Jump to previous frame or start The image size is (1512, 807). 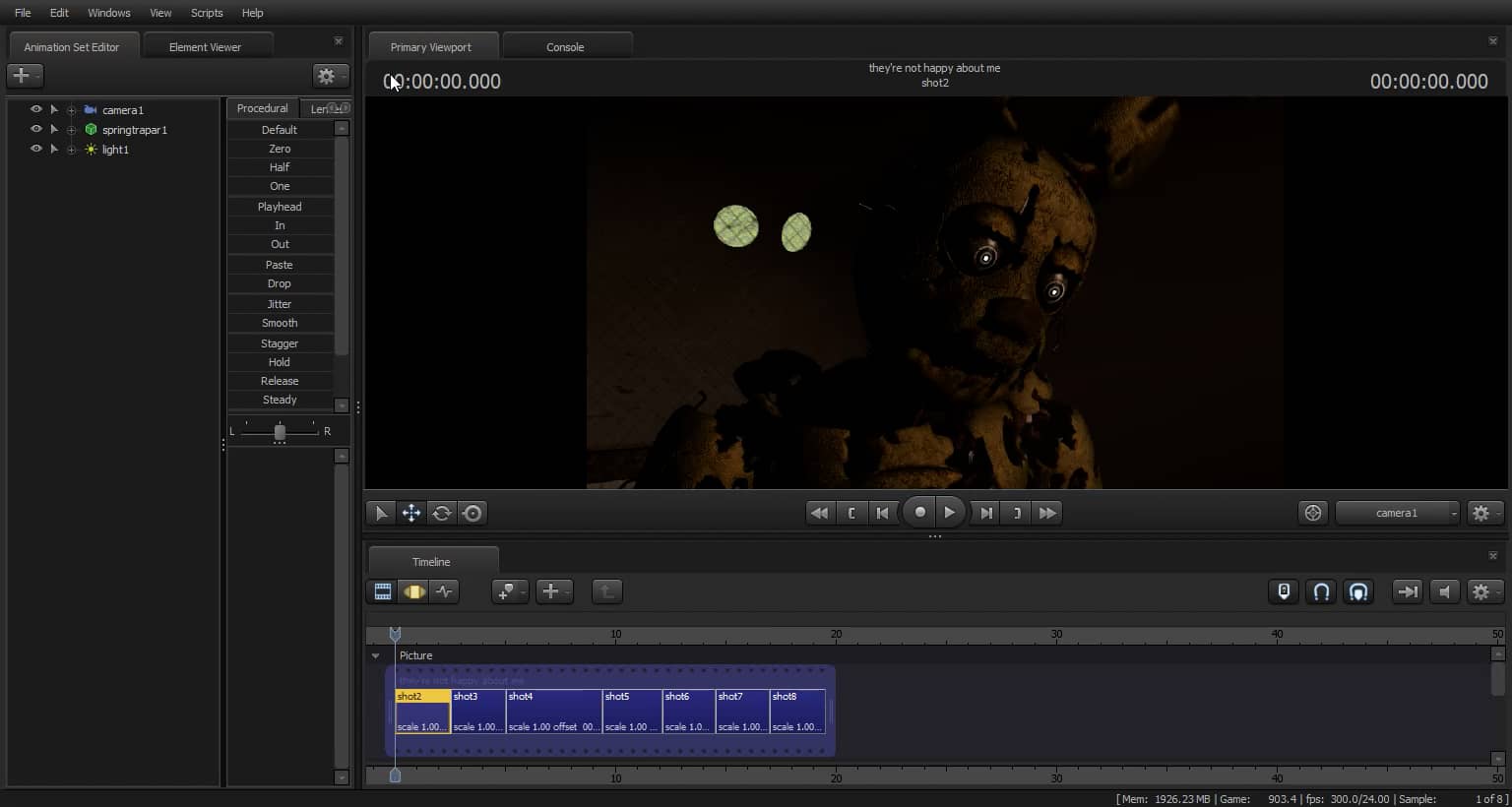click(883, 513)
